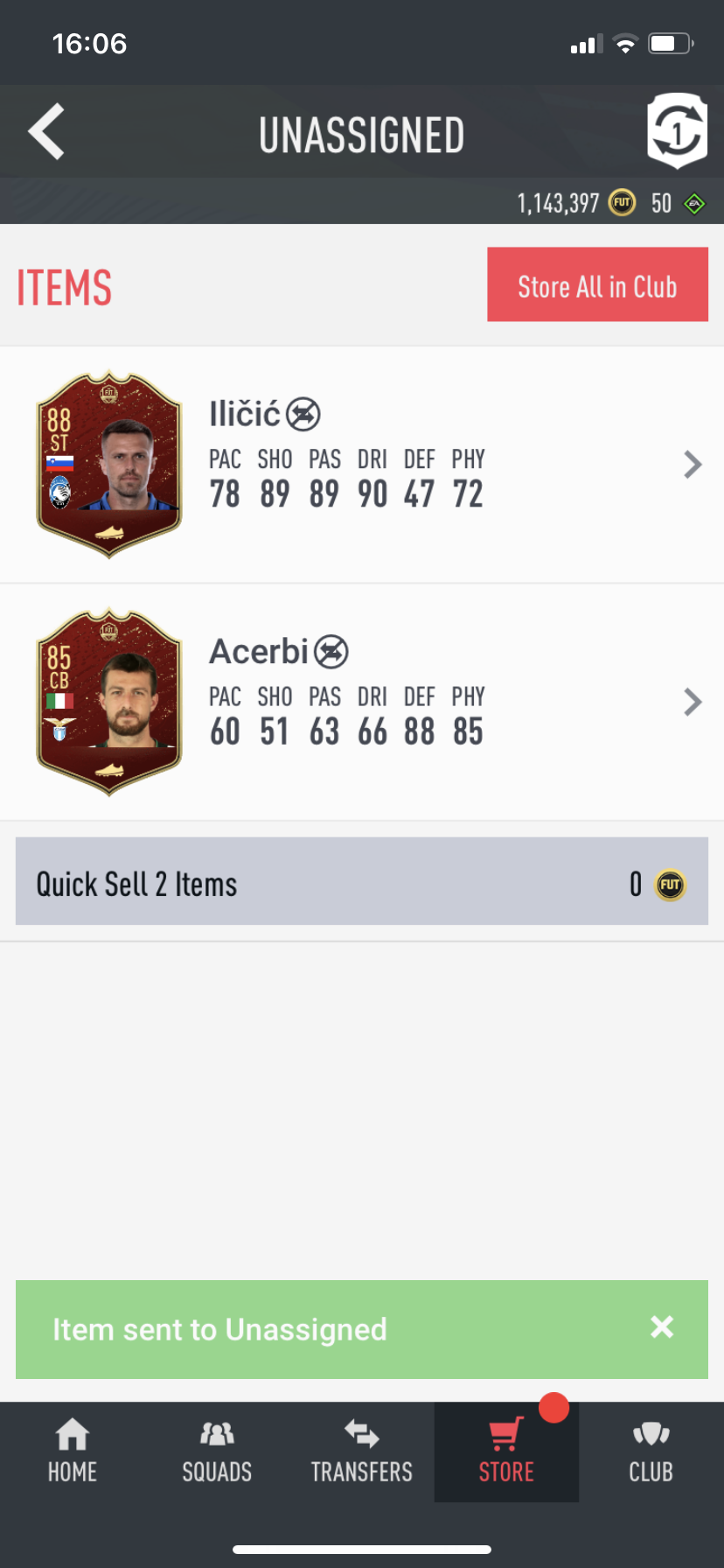Select the Iličić 88 ST player card
Viewport: 724px width, 1568px height.
click(109, 465)
